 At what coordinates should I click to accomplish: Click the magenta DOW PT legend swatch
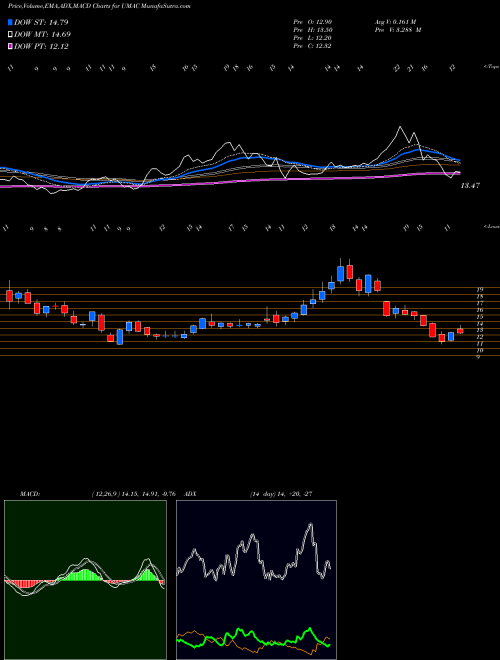(10, 47)
